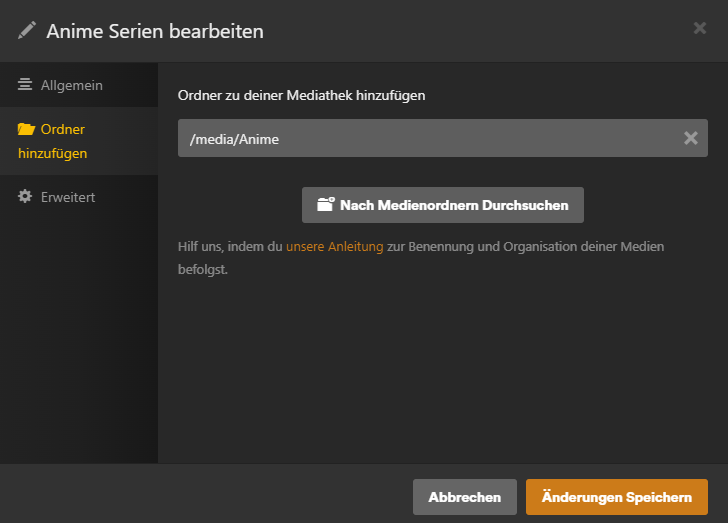This screenshot has height=523, width=728.
Task: Click the dialog title Anime Serien bearbeiten
Action: pyautogui.click(x=155, y=32)
